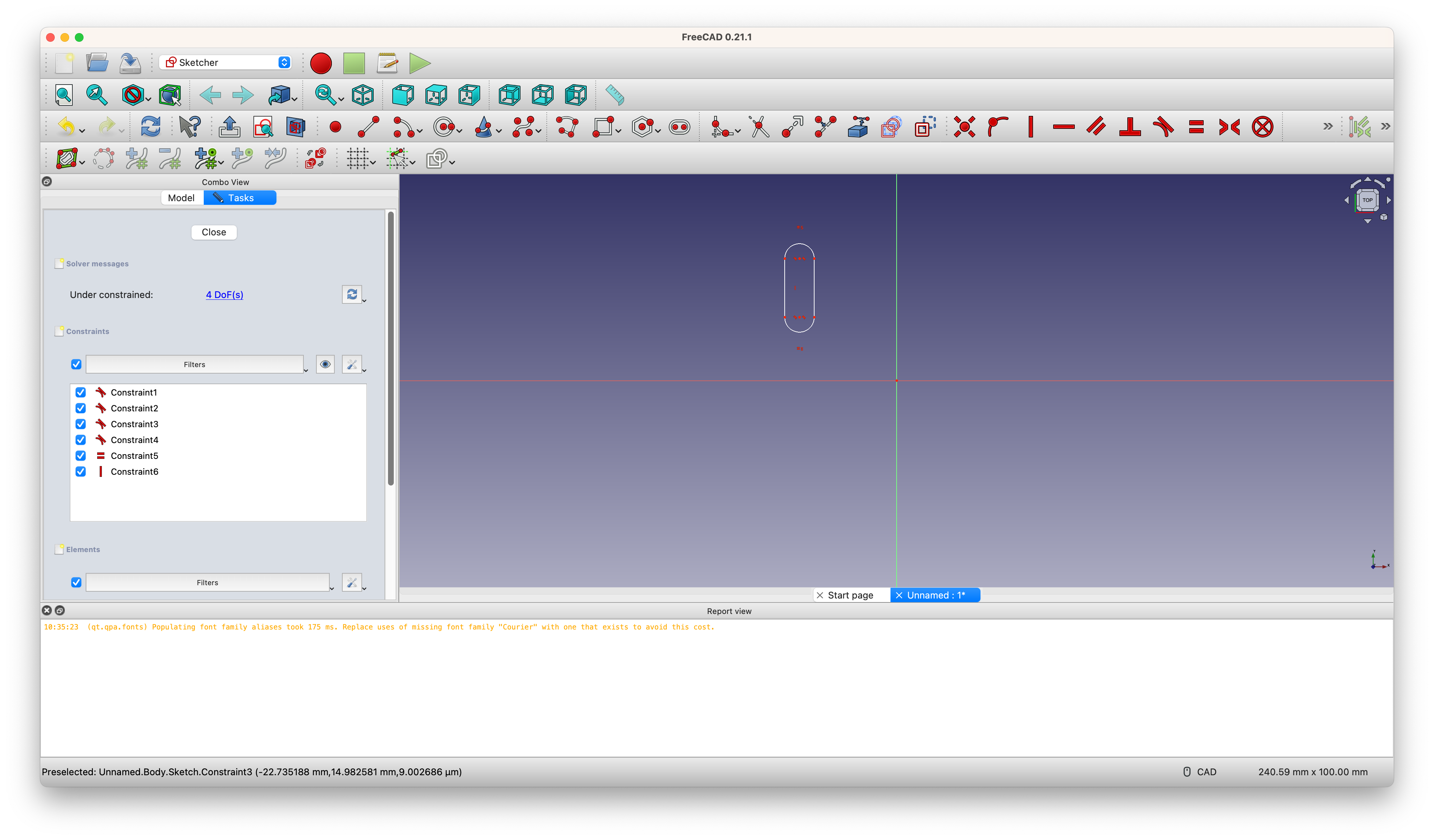Open the Sketcher workbench dropdown
The height and width of the screenshot is (840, 1434).
pyautogui.click(x=226, y=63)
